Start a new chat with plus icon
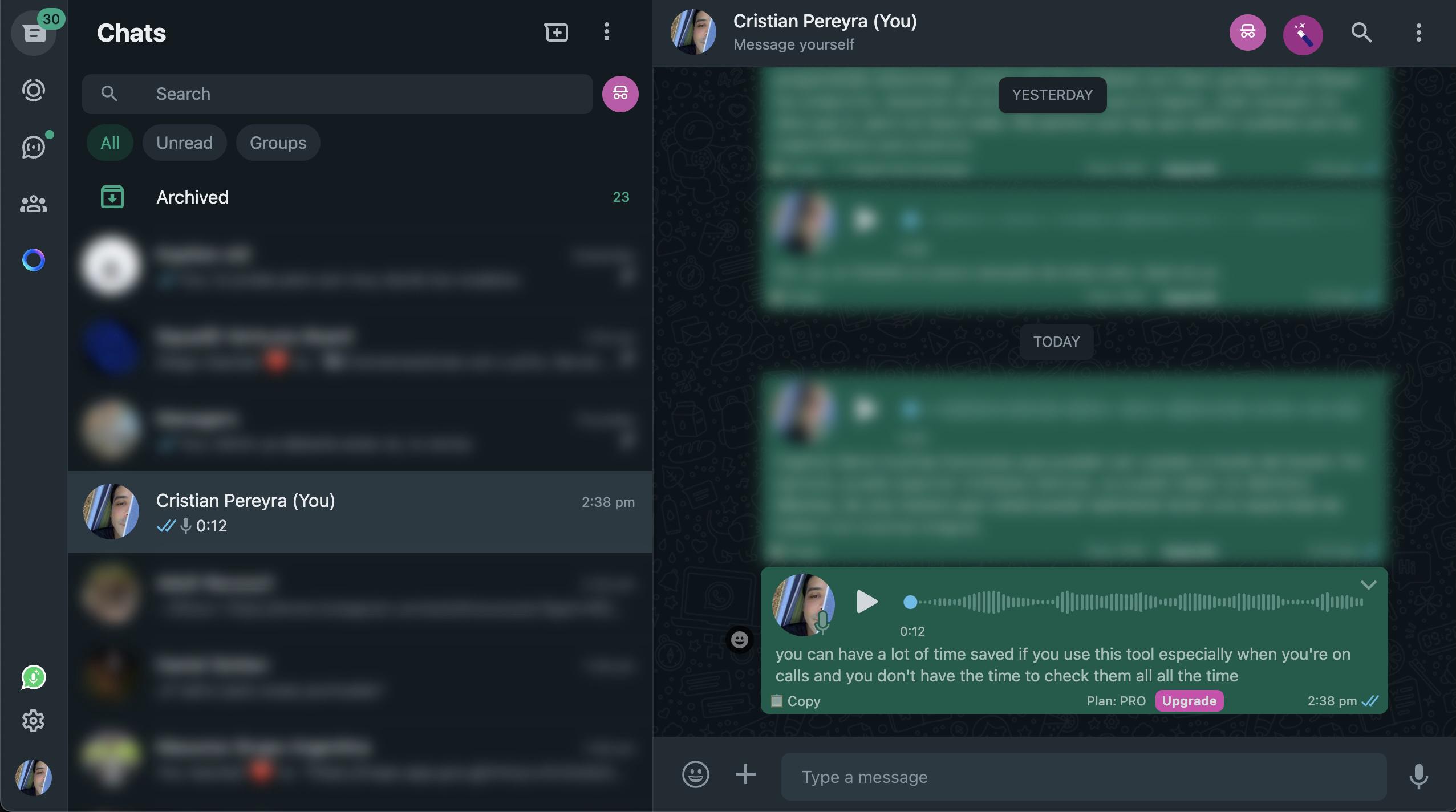1456x812 pixels. pyautogui.click(x=556, y=33)
